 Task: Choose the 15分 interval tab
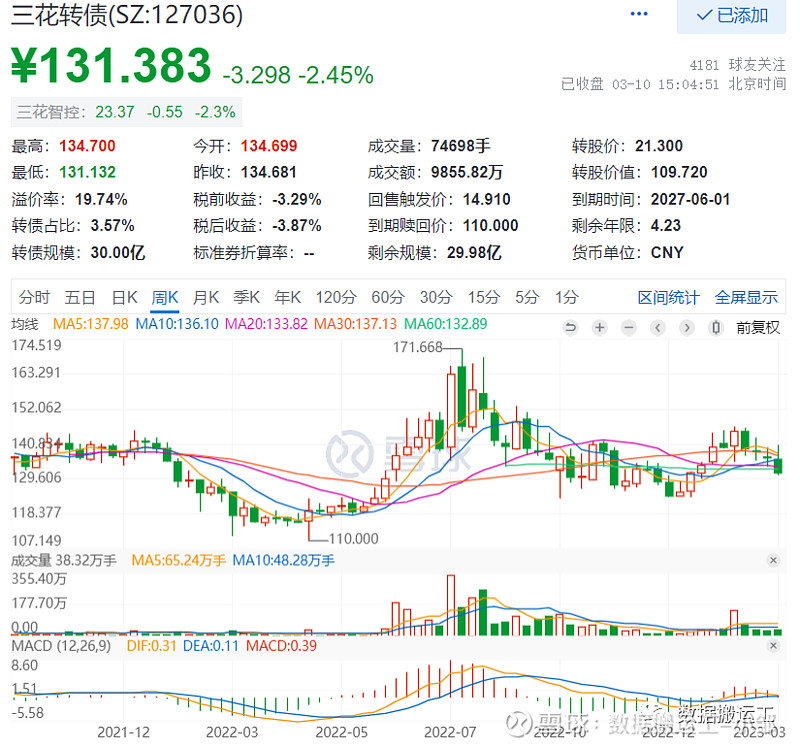coord(484,297)
